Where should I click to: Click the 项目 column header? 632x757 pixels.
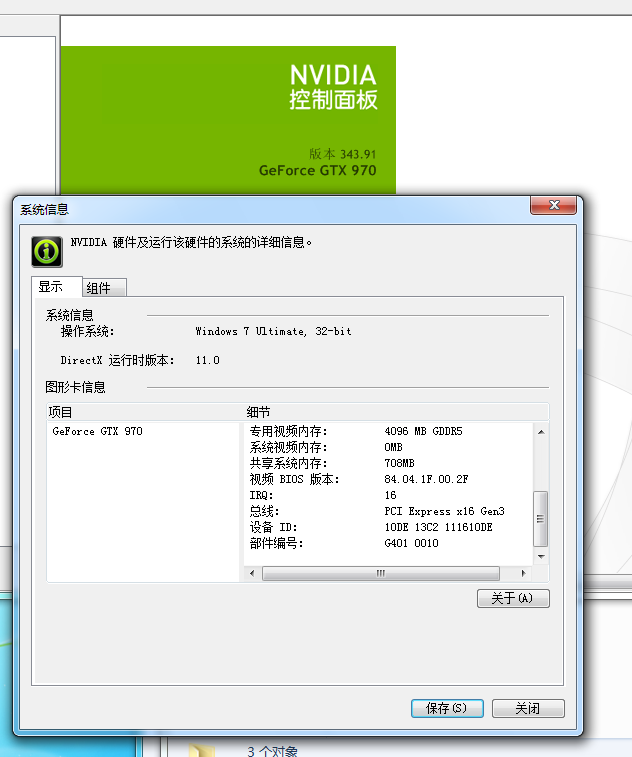pos(143,412)
